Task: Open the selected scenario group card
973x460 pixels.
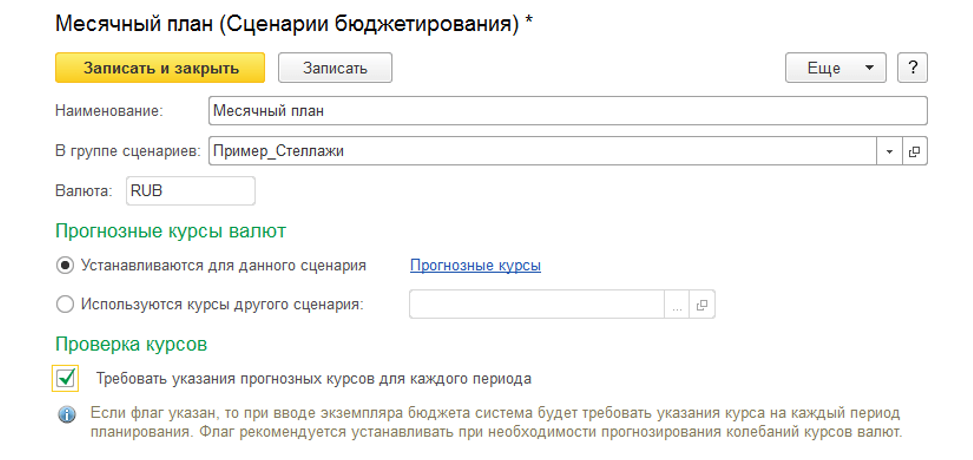Action: pyautogui.click(x=914, y=152)
